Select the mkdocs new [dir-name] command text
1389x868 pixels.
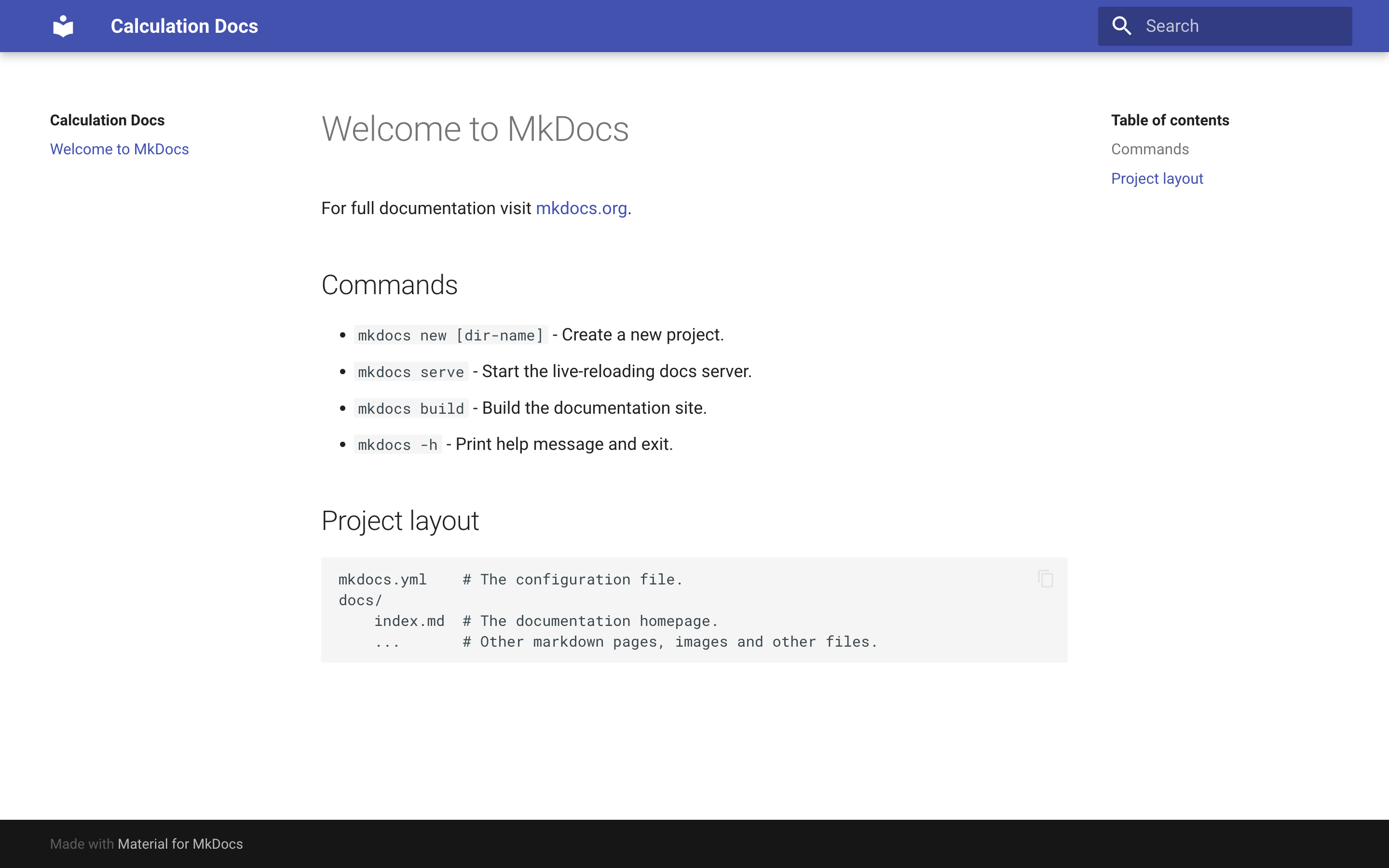tap(450, 335)
